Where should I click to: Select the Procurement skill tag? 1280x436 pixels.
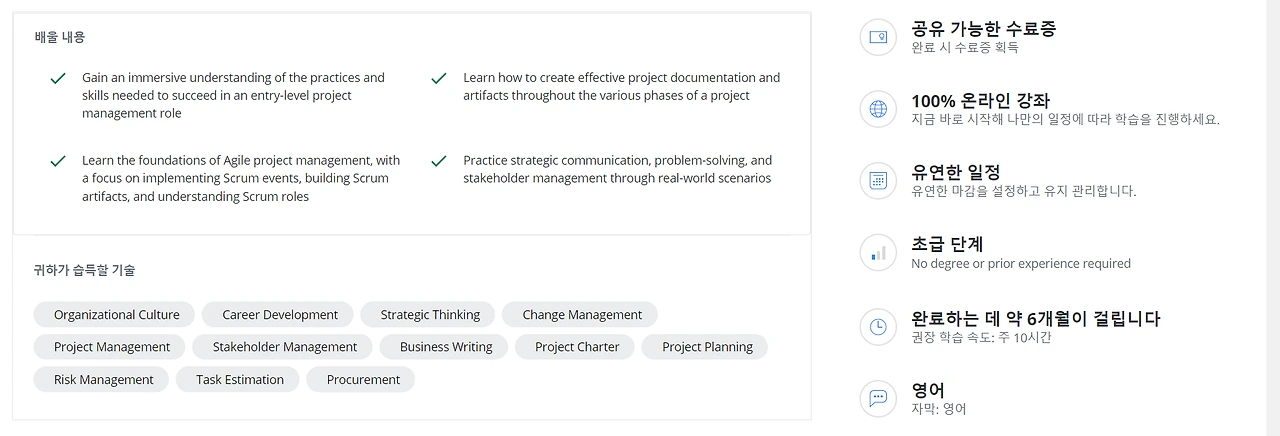363,380
